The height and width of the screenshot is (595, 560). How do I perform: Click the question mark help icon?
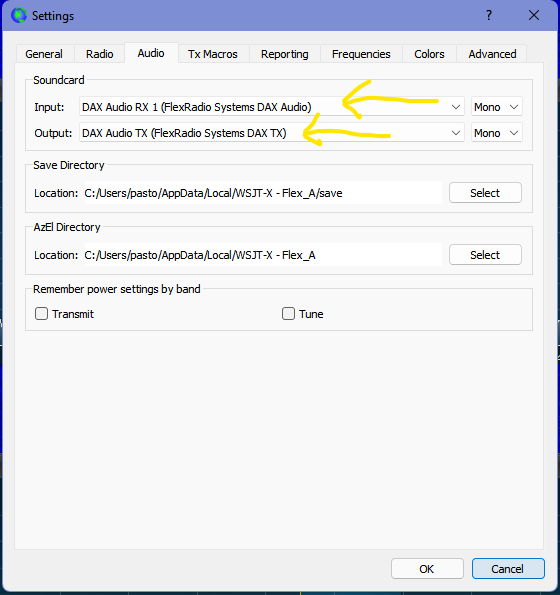pos(489,16)
